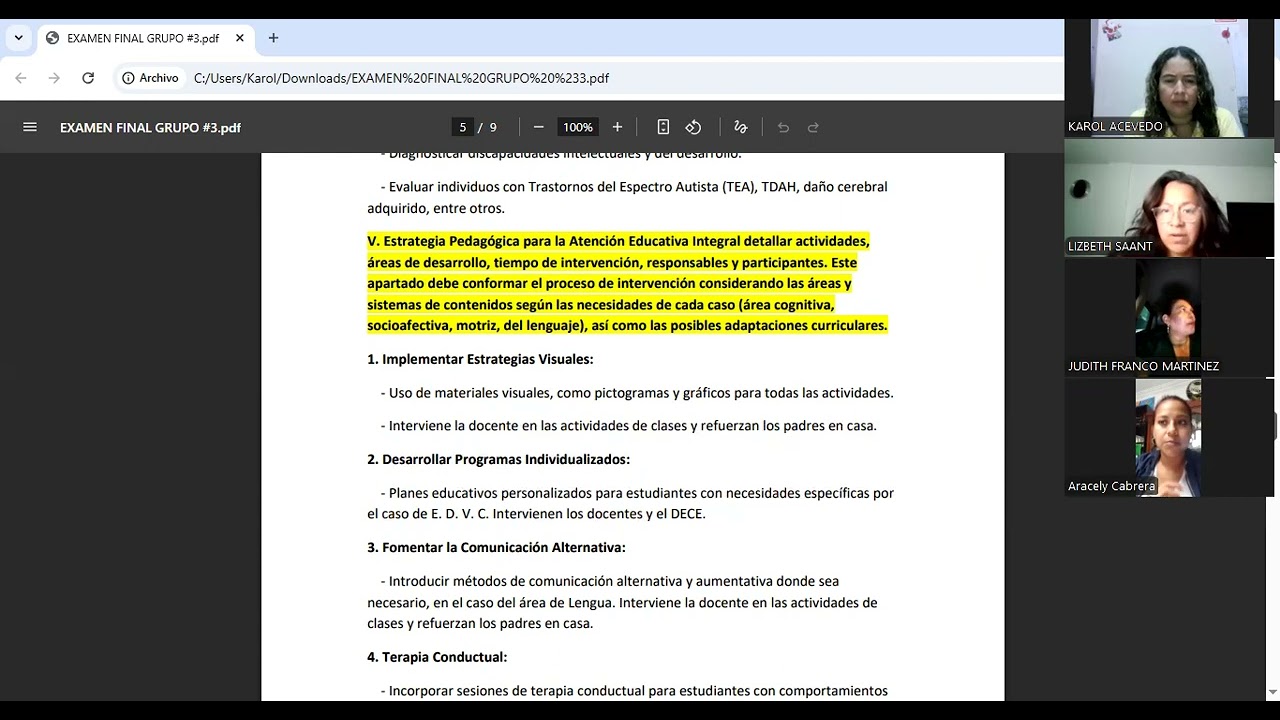Go forward to next page

(x=54, y=78)
